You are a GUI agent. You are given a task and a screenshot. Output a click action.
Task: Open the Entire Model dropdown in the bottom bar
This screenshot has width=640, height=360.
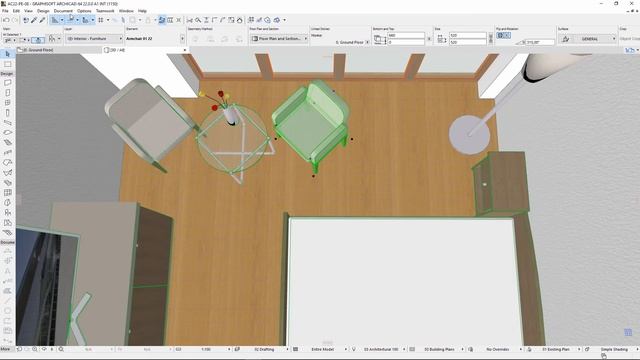click(x=322, y=349)
